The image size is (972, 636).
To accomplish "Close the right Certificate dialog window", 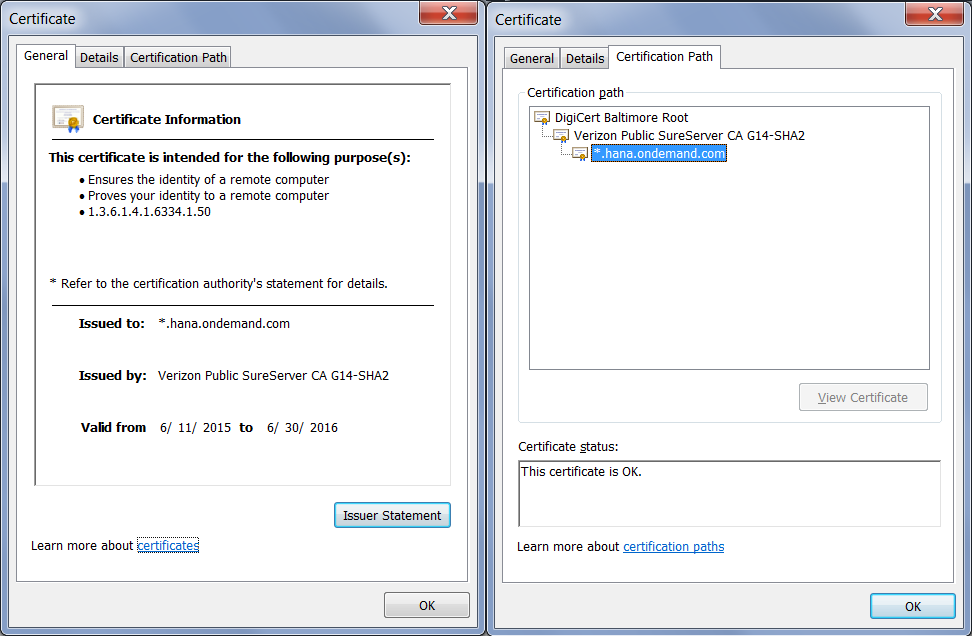I will pyautogui.click(x=933, y=14).
